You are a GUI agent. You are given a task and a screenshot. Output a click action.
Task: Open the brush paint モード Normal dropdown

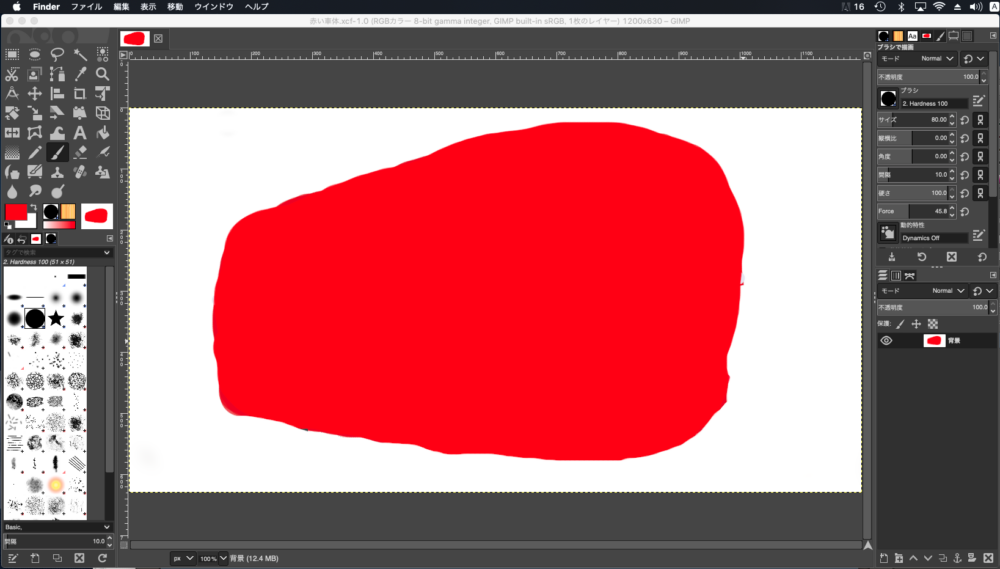[x=937, y=59]
